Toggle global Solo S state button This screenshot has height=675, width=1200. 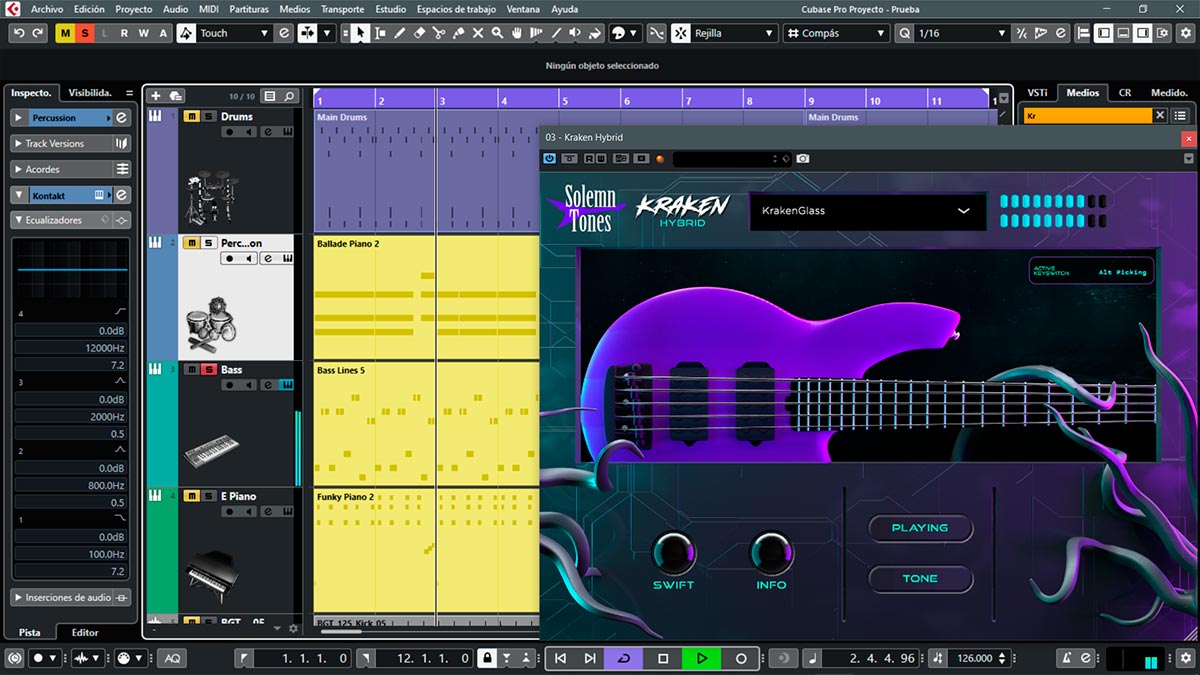85,33
